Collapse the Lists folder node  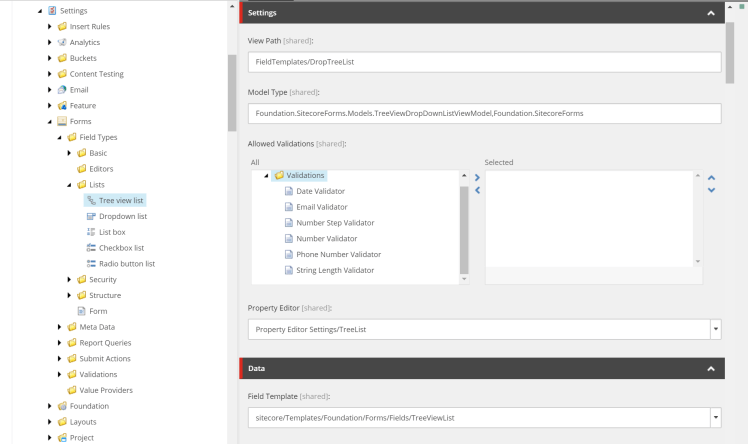pyautogui.click(x=70, y=185)
